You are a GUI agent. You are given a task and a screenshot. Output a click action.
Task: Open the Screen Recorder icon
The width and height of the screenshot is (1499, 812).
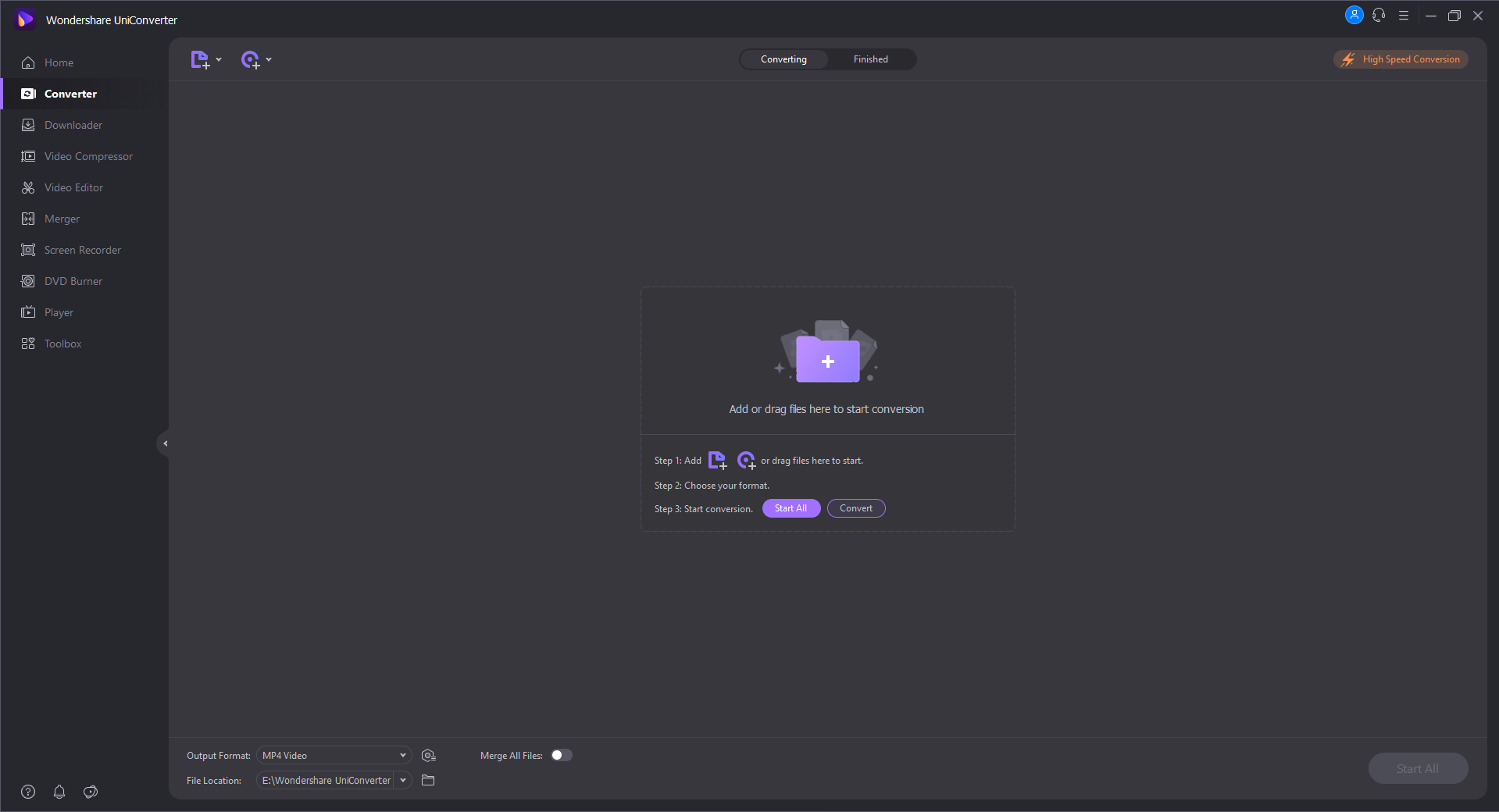tap(28, 250)
